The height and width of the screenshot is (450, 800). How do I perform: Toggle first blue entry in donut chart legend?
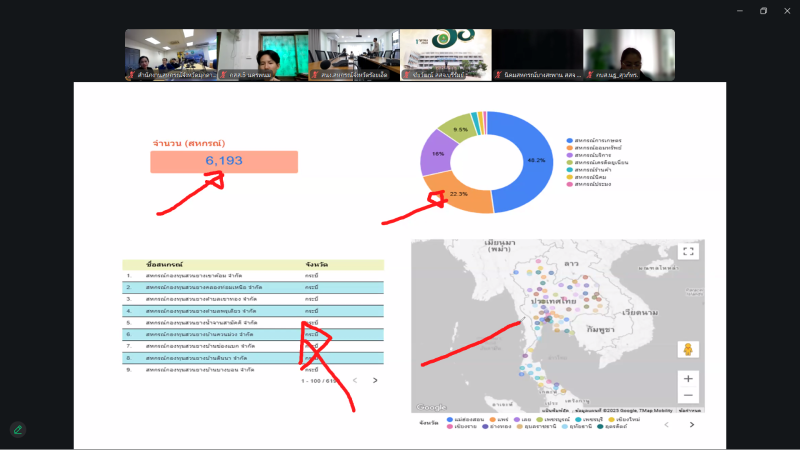pos(570,140)
